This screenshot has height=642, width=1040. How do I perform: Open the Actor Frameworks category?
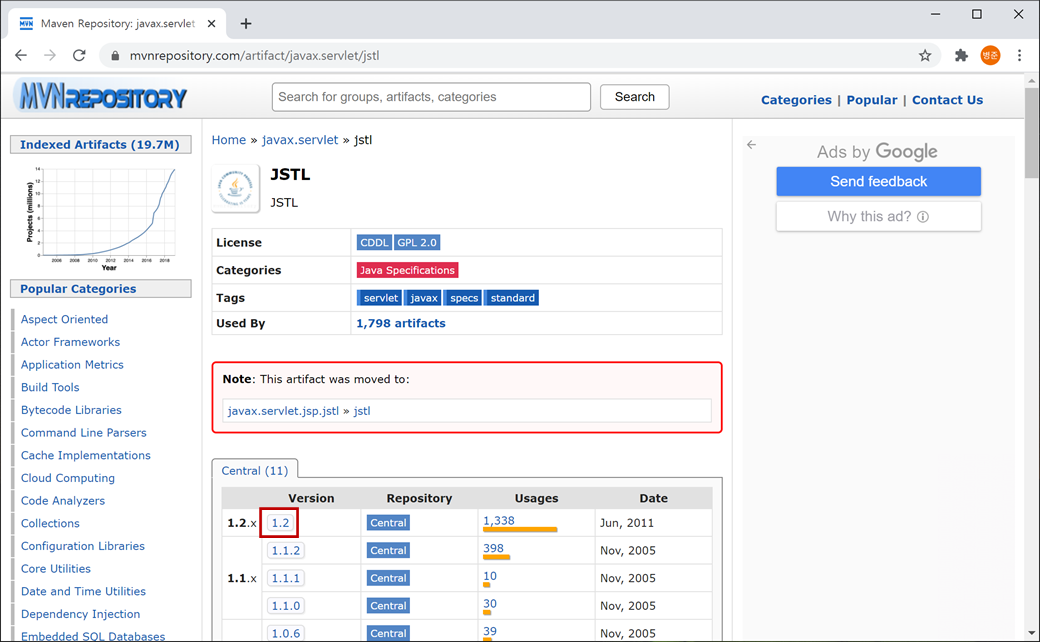tap(70, 342)
